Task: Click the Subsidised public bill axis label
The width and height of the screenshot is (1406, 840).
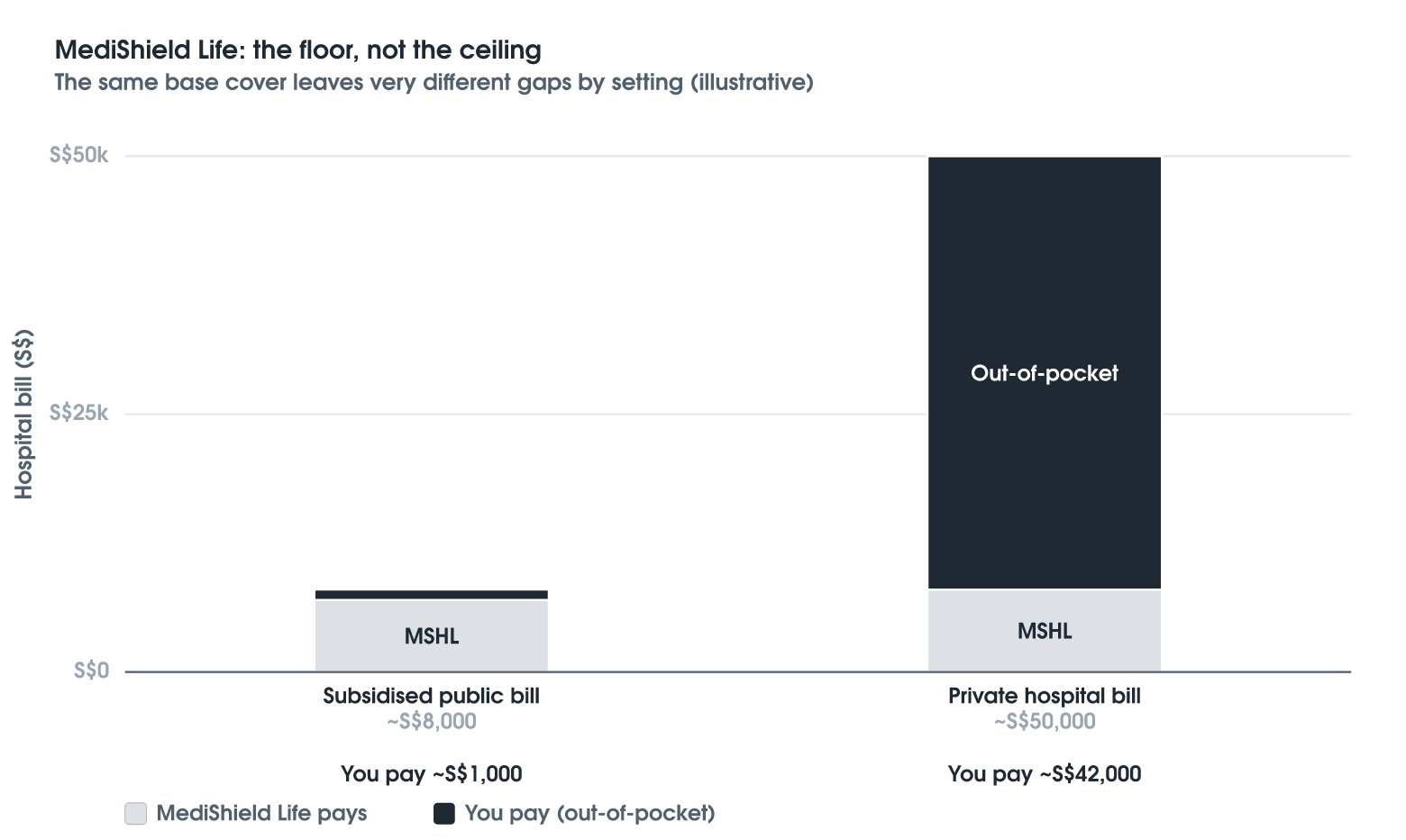Action: coord(432,696)
